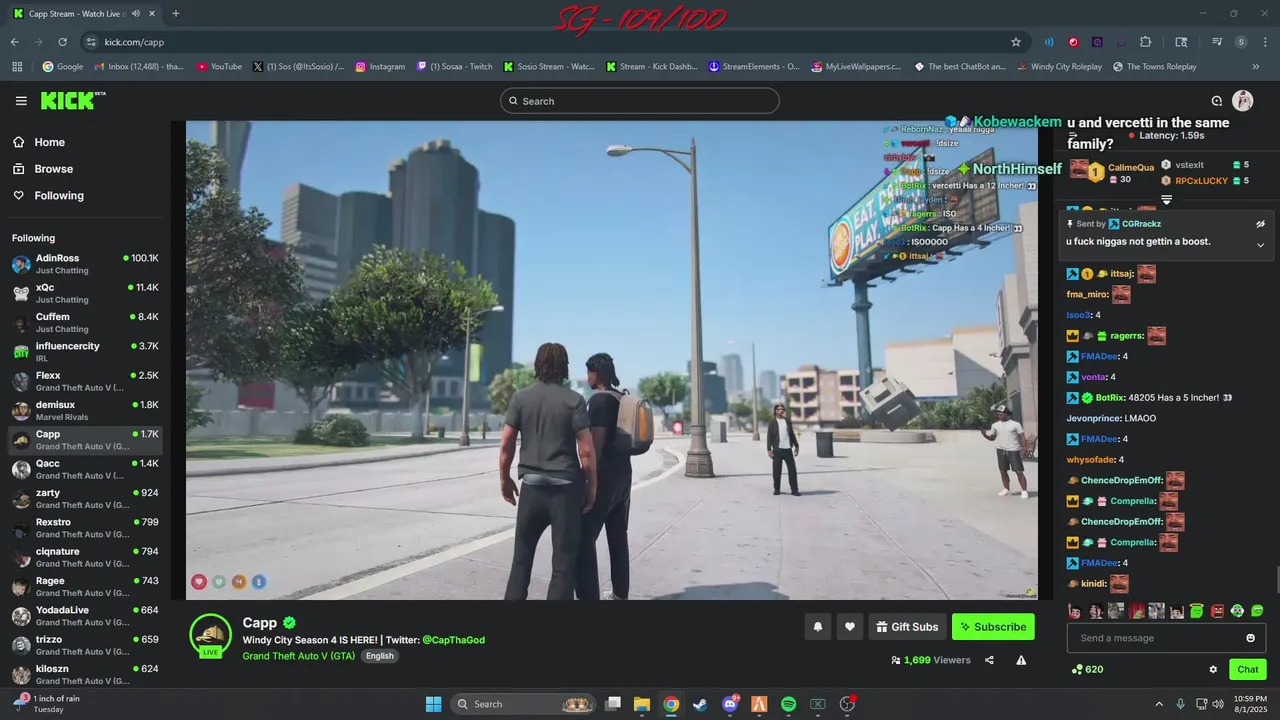
Task: Open the Chrome apps grid icon
Action: (x=17, y=67)
